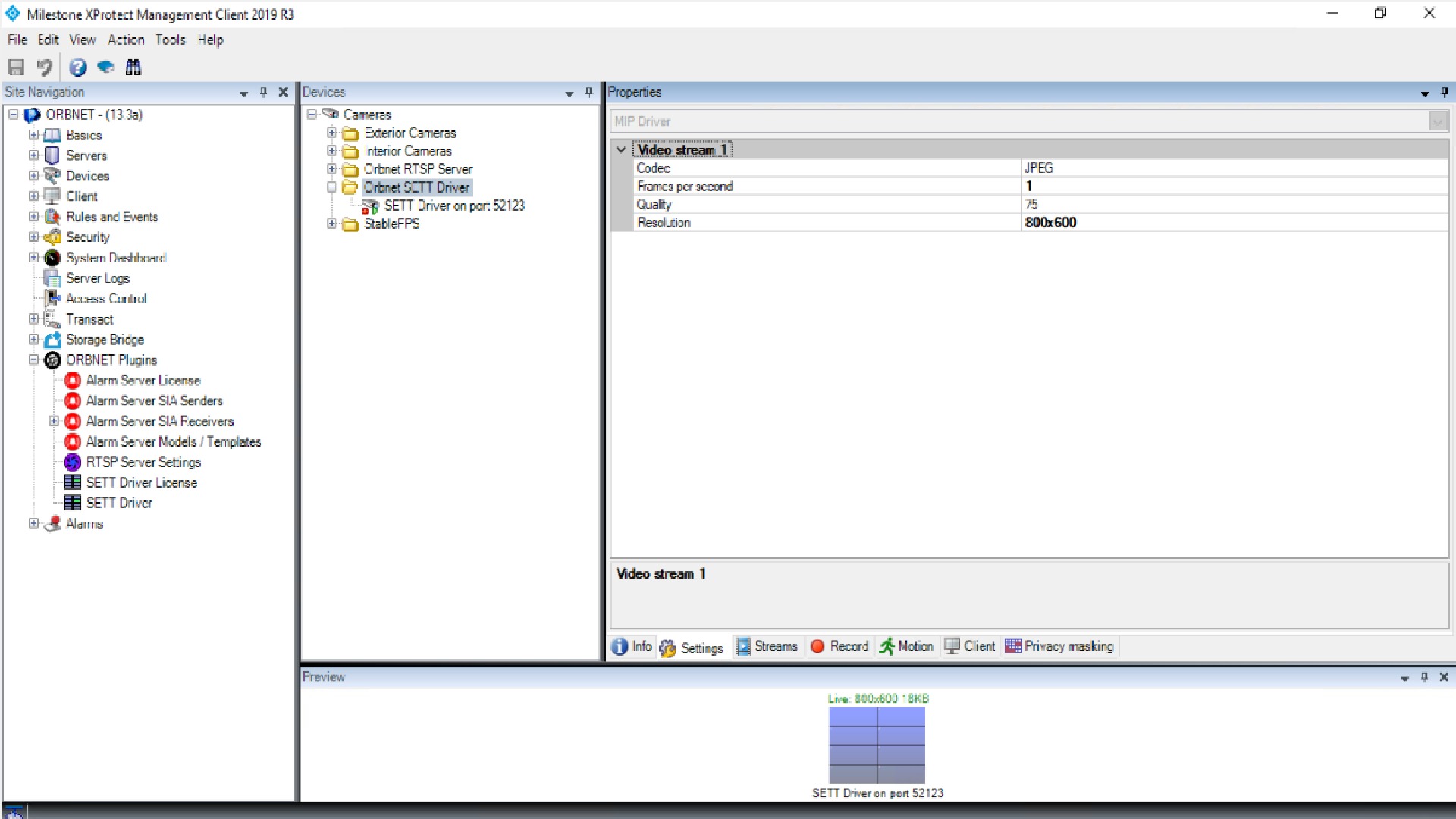Edit the Resolution value 800x600
Screen dimensions: 1456x819
coord(1235,222)
